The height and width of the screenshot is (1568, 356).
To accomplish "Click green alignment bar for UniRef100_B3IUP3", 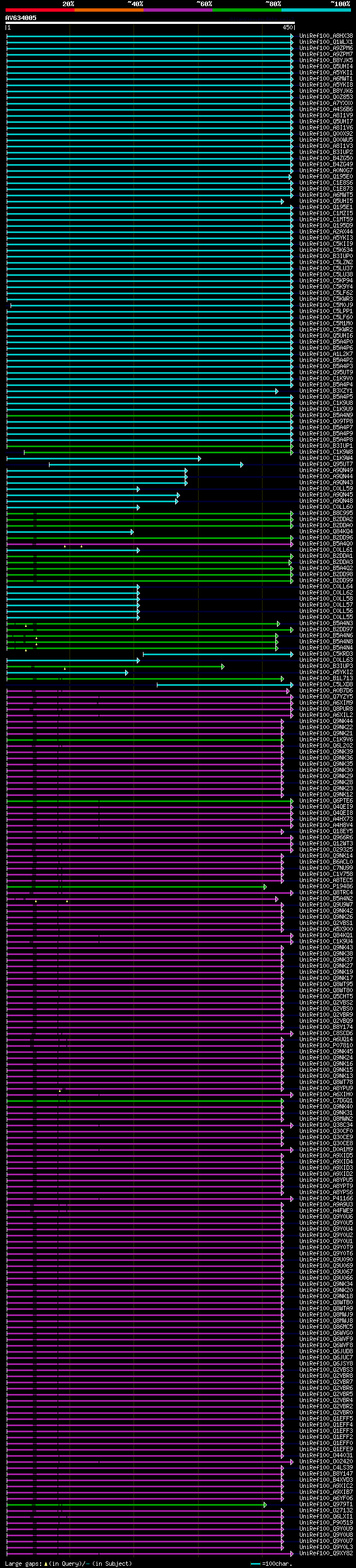I will (116, 666).
